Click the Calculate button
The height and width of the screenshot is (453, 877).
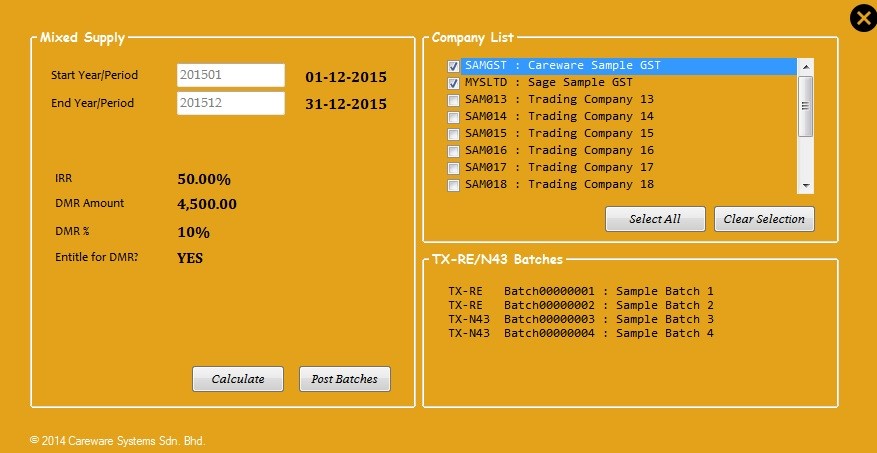click(x=238, y=379)
